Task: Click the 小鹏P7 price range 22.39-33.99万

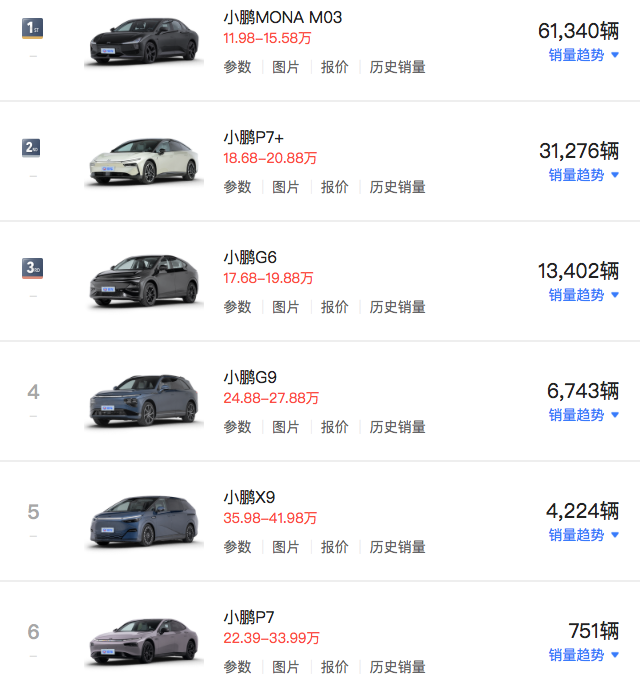Action: 271,638
